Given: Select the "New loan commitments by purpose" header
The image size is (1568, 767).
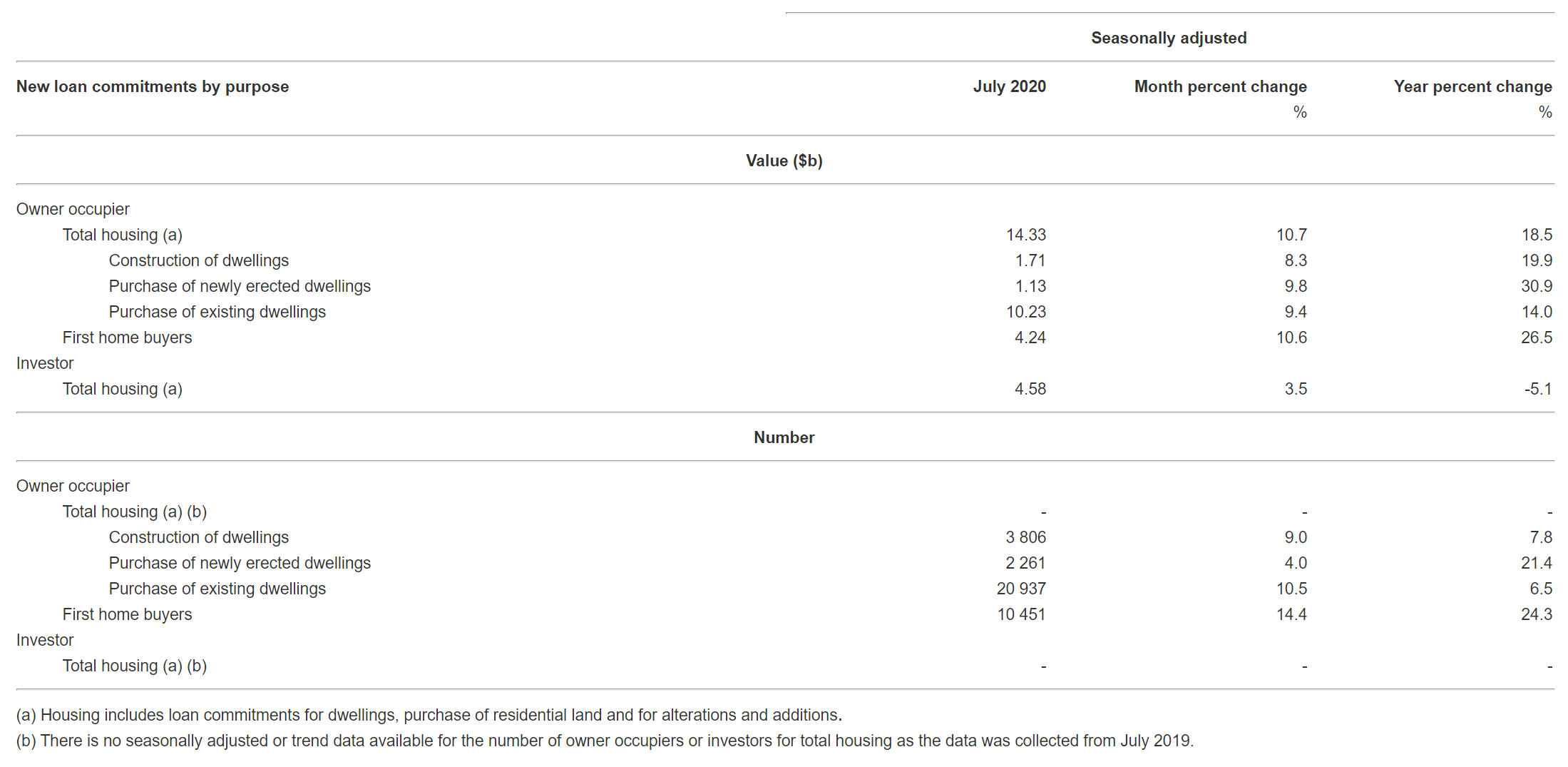Looking at the screenshot, I should [x=153, y=86].
